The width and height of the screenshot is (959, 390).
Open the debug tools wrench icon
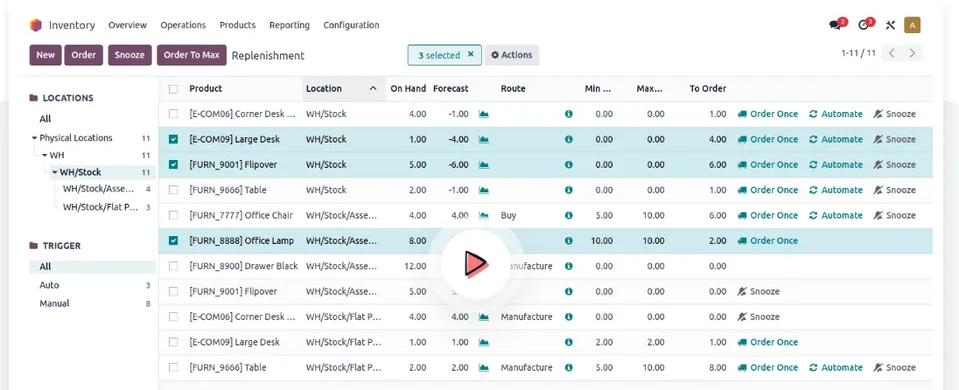click(890, 25)
